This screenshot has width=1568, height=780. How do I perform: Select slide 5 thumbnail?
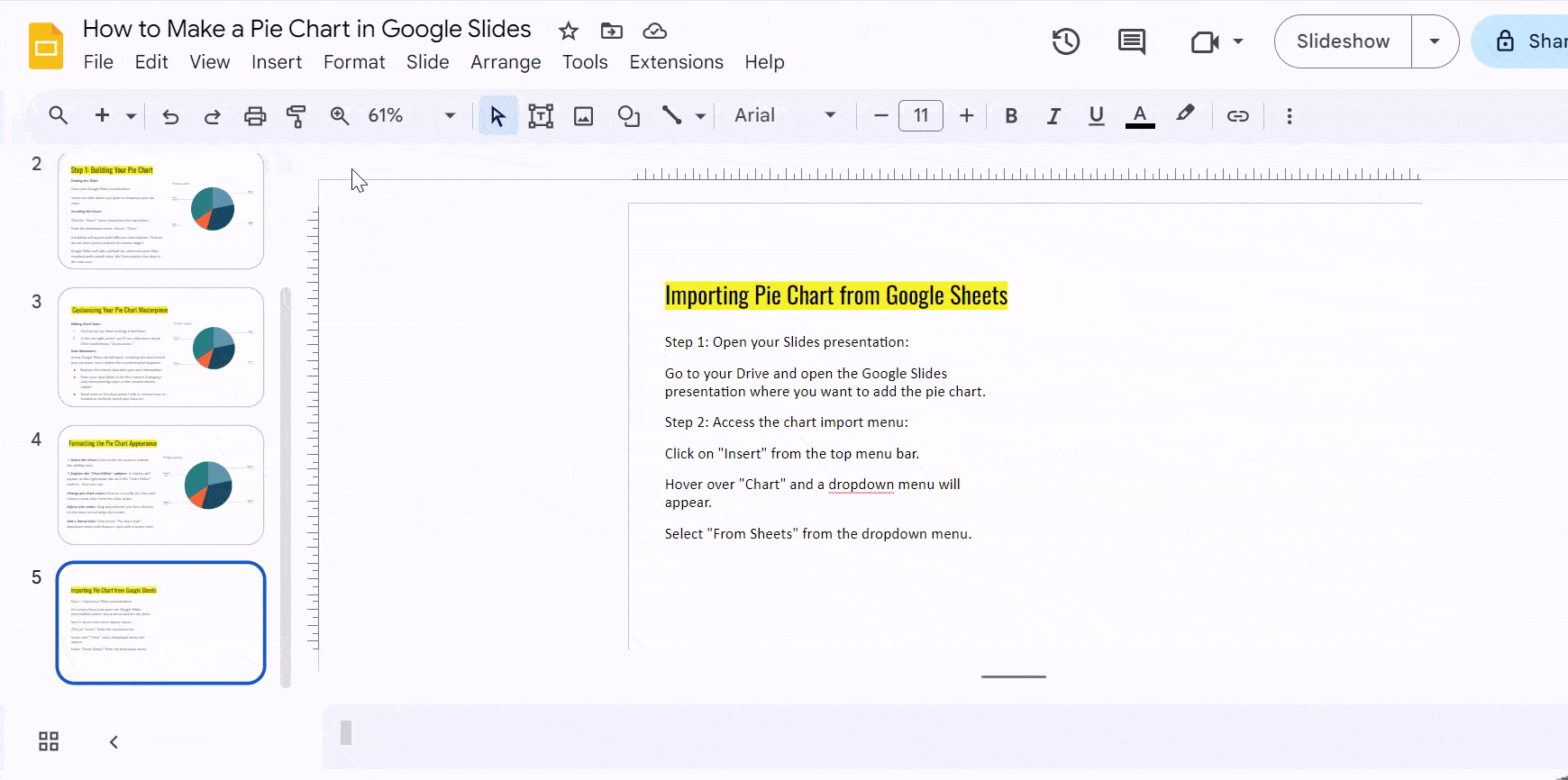pyautogui.click(x=160, y=623)
